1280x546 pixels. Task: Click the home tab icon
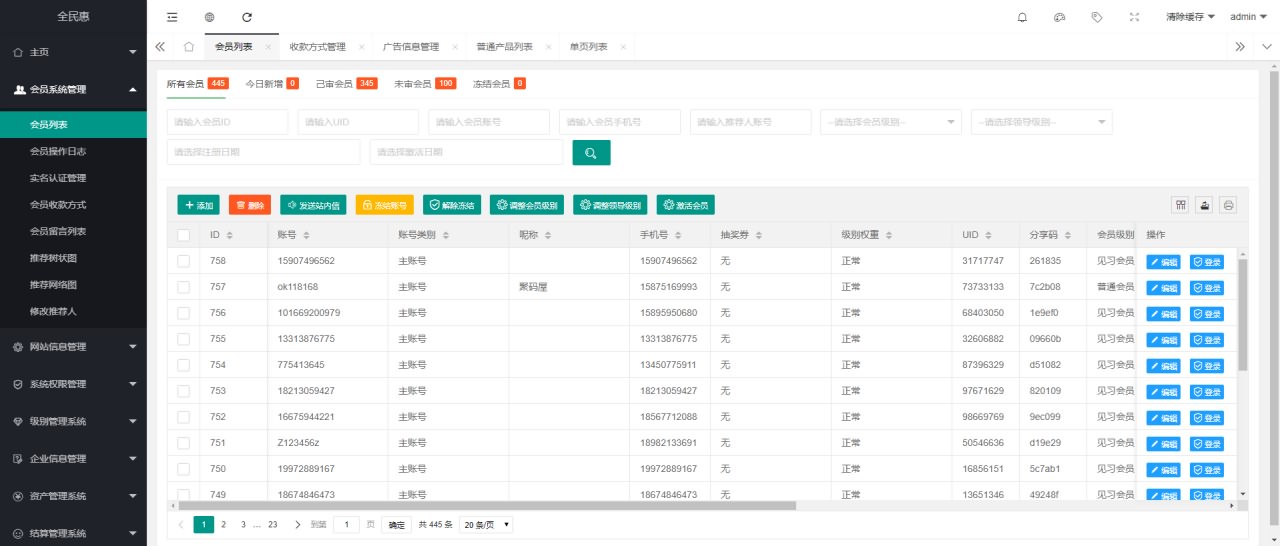click(x=189, y=47)
